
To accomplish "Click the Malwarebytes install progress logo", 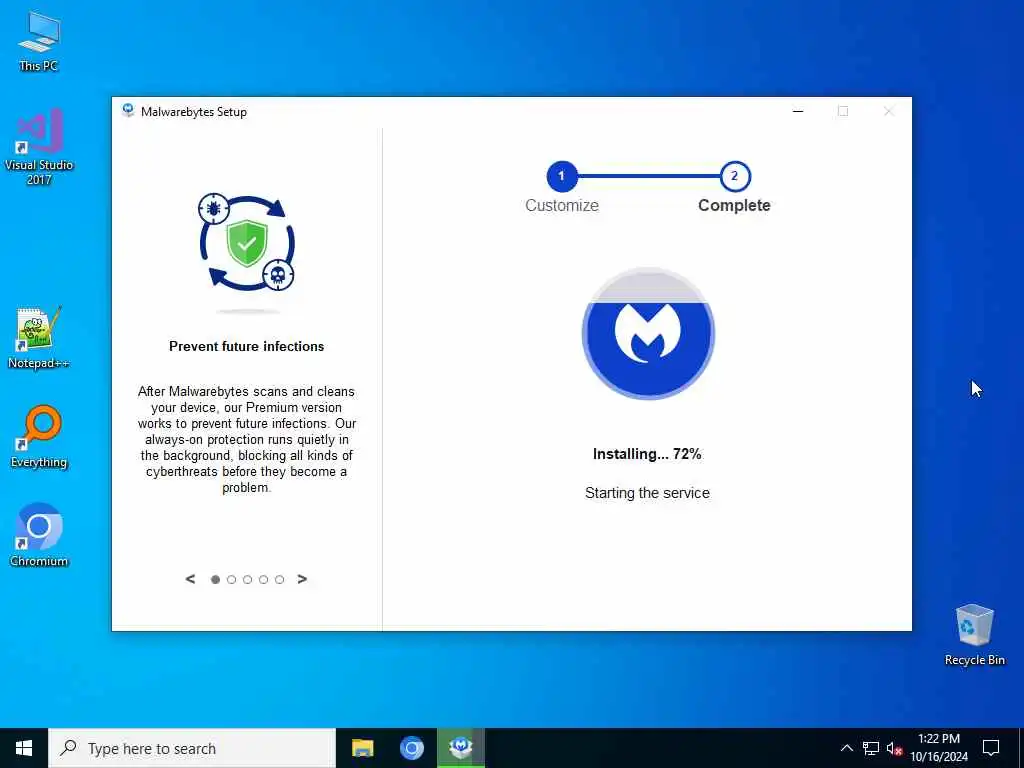I will 648,333.
